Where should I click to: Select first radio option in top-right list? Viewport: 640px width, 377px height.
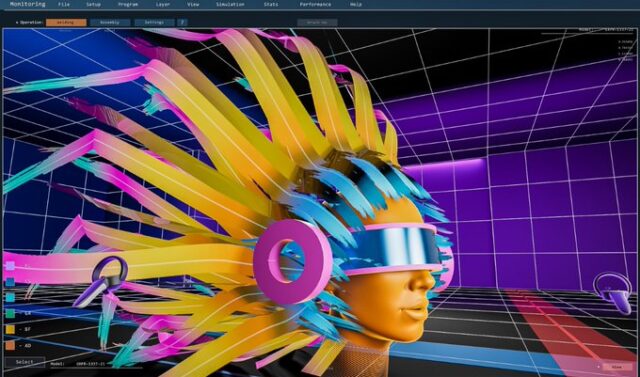[x=619, y=42]
